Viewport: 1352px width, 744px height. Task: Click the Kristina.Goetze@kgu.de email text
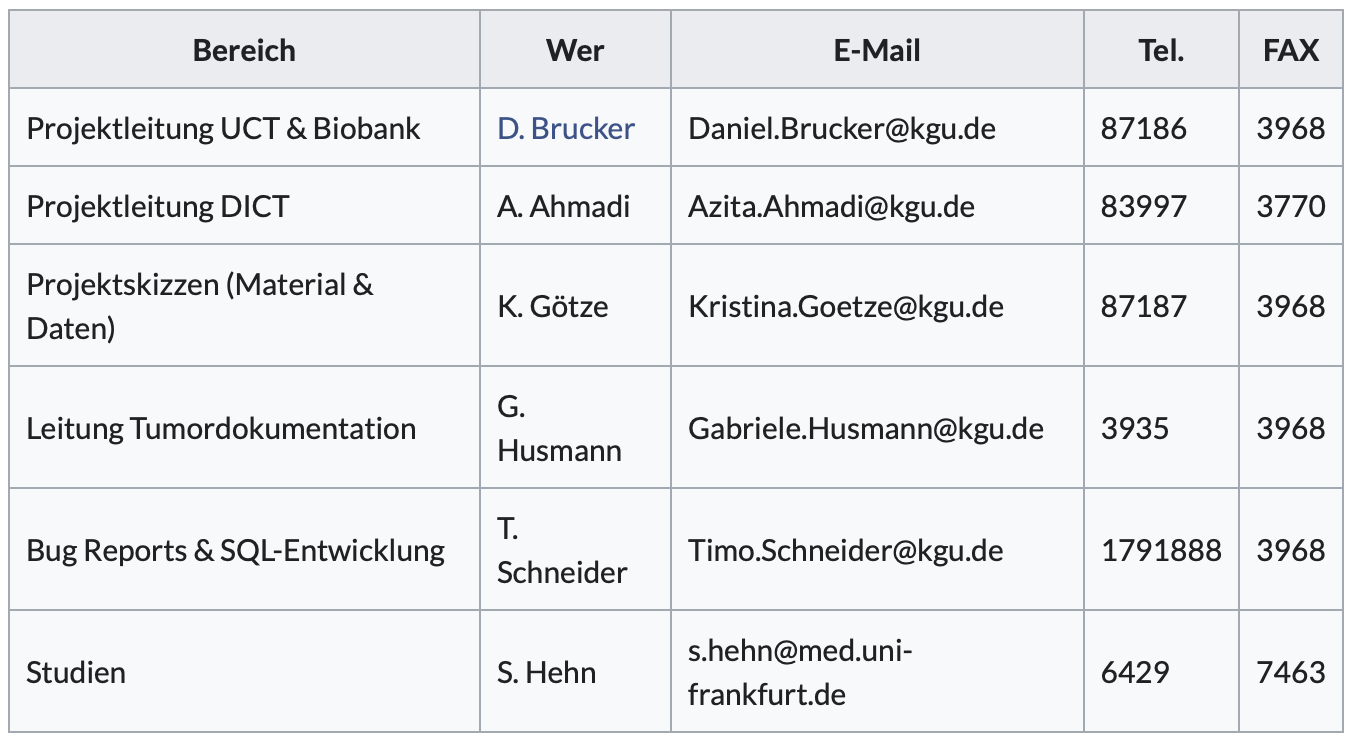[846, 306]
